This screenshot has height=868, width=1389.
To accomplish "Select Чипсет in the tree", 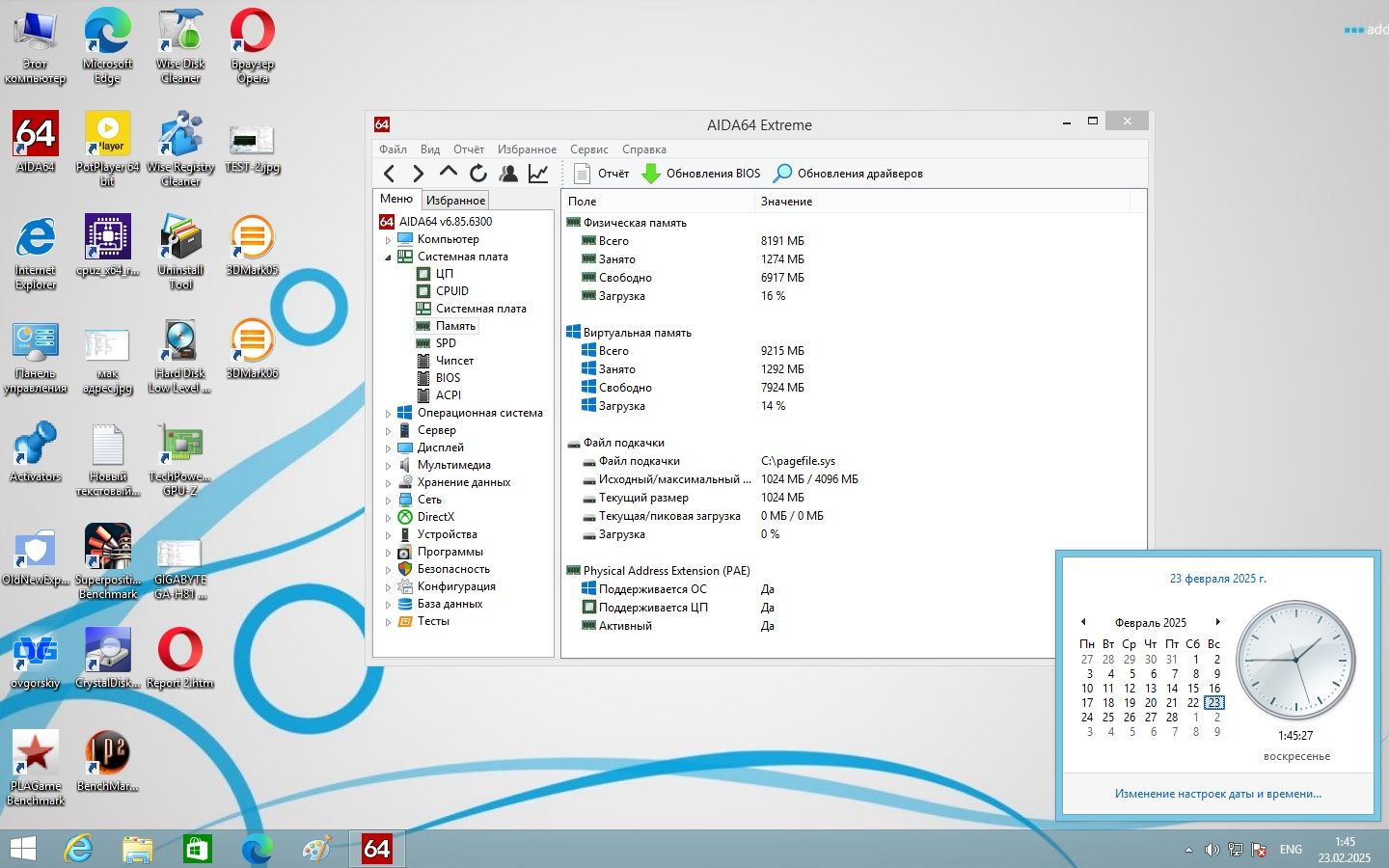I will pos(454,361).
